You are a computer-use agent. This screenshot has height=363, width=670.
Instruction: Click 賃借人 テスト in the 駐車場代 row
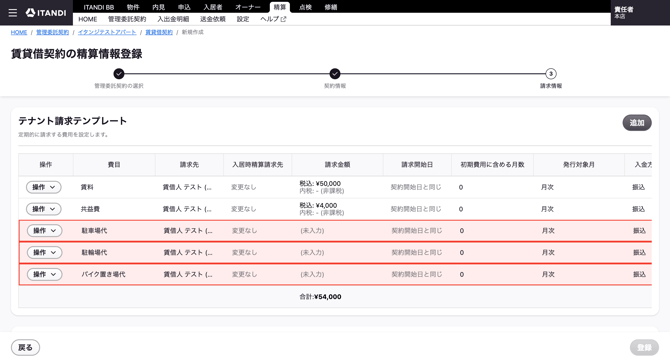[188, 231]
